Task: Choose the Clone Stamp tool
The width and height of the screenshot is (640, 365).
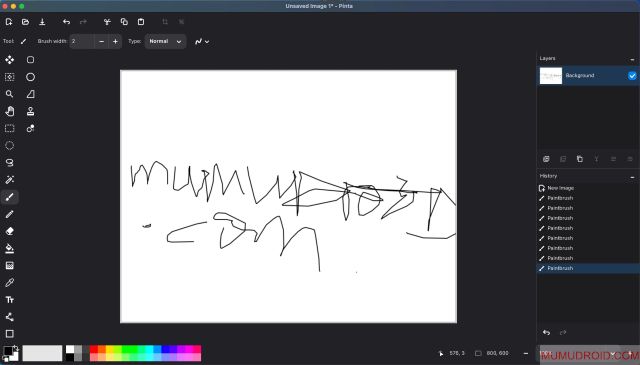Action: coord(31,111)
